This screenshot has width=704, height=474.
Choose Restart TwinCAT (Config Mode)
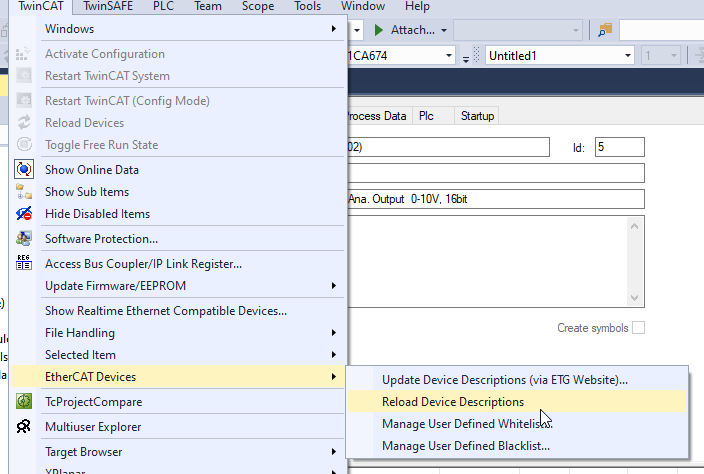179,101
